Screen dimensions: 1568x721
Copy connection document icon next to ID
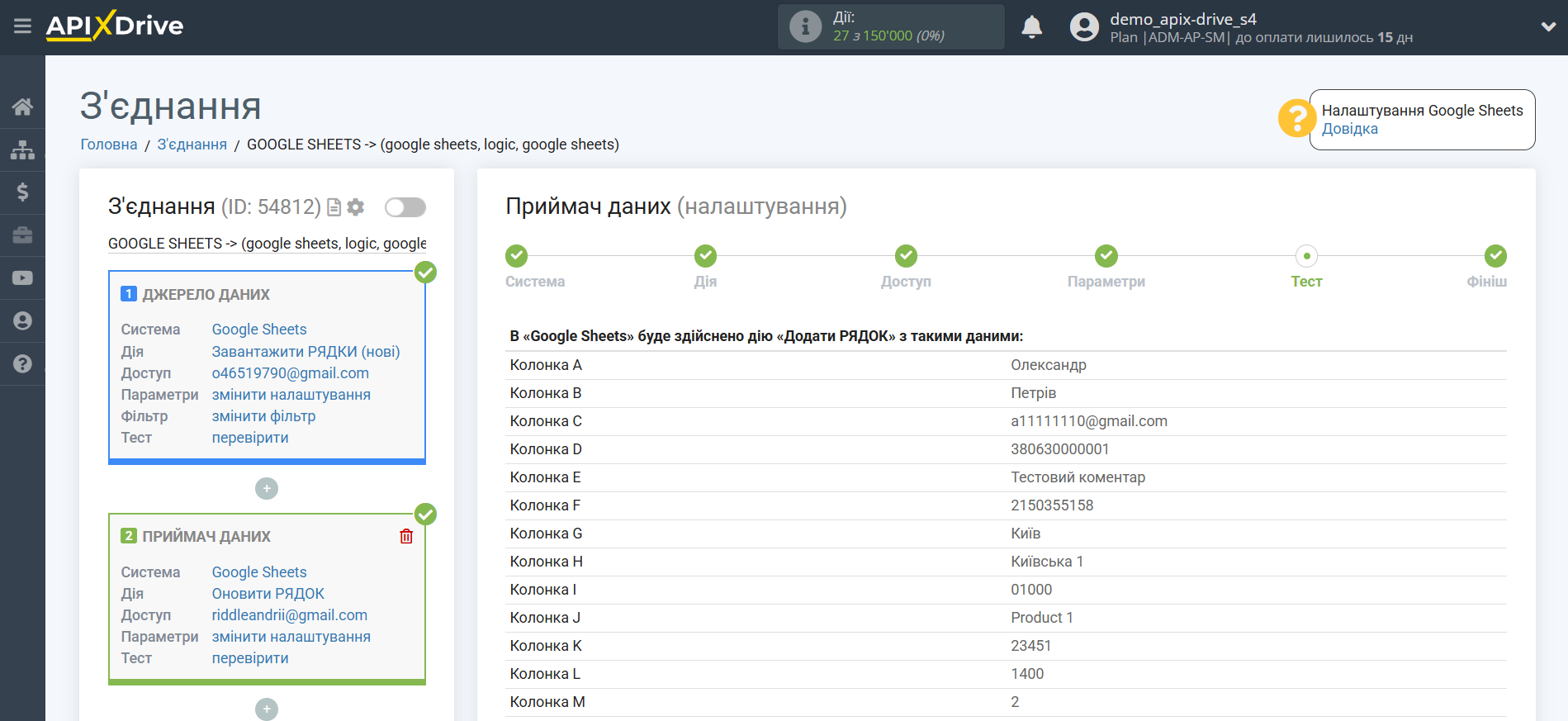coord(334,207)
